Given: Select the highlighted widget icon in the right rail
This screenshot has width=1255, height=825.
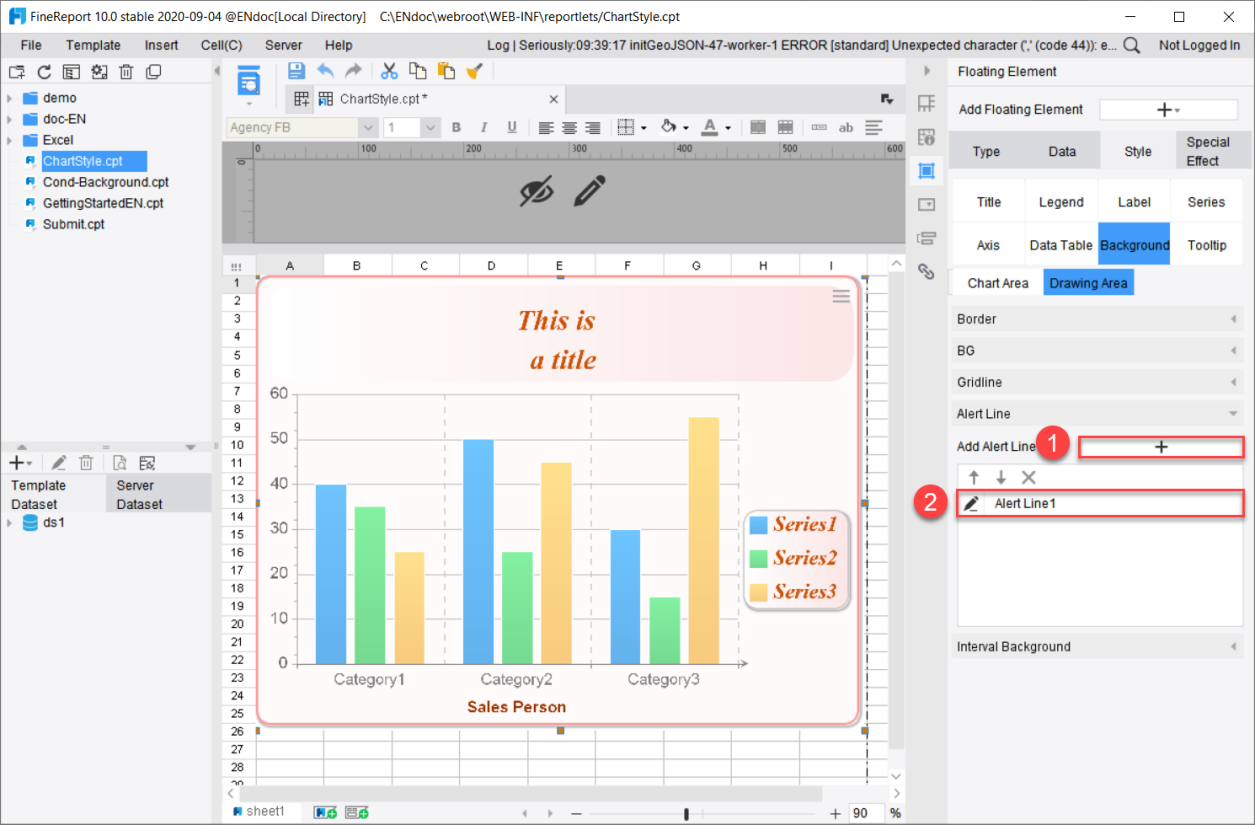Looking at the screenshot, I should point(926,171).
